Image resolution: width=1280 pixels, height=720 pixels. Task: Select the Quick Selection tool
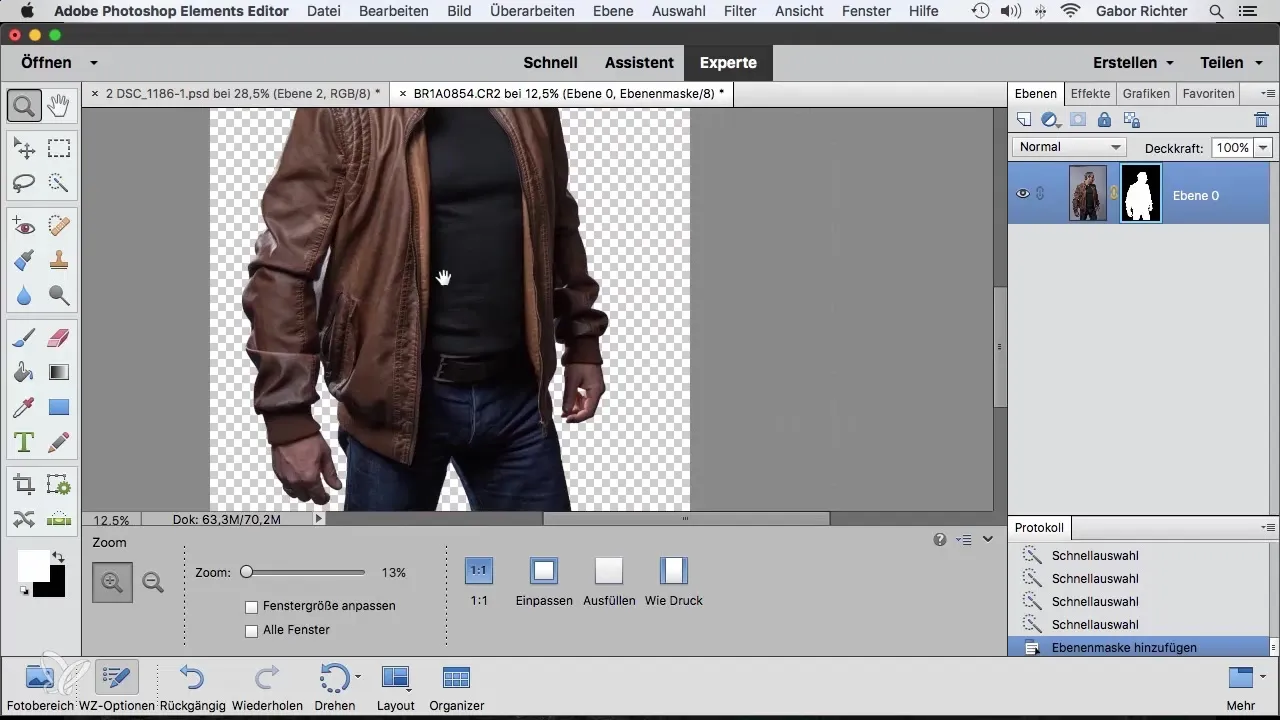tap(59, 183)
